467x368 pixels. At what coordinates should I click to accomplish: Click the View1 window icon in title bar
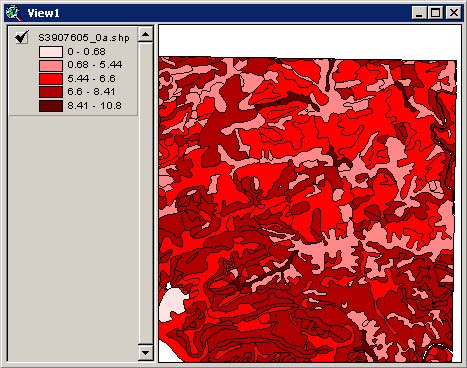tap(14, 13)
